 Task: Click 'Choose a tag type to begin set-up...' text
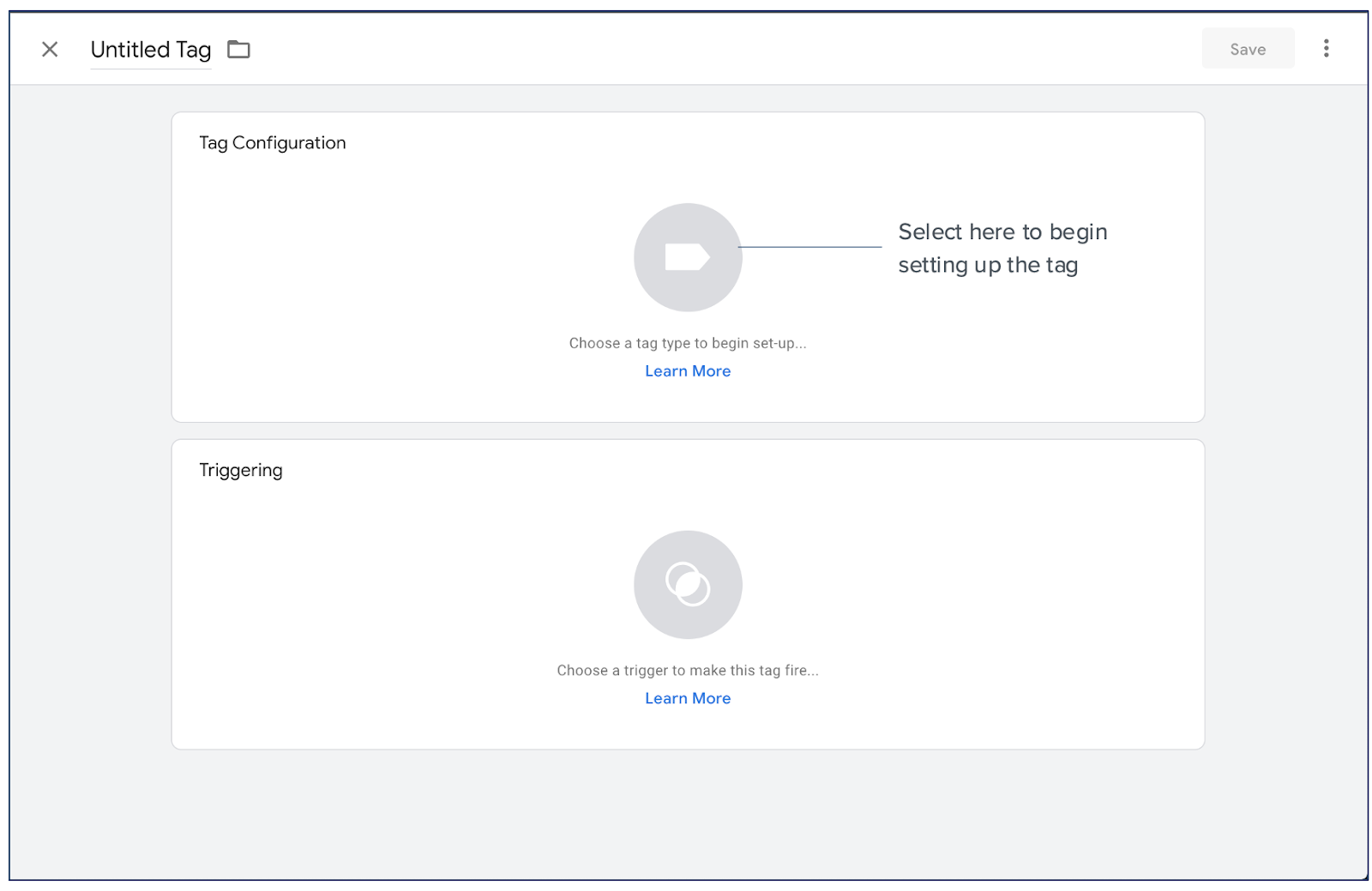coord(688,343)
